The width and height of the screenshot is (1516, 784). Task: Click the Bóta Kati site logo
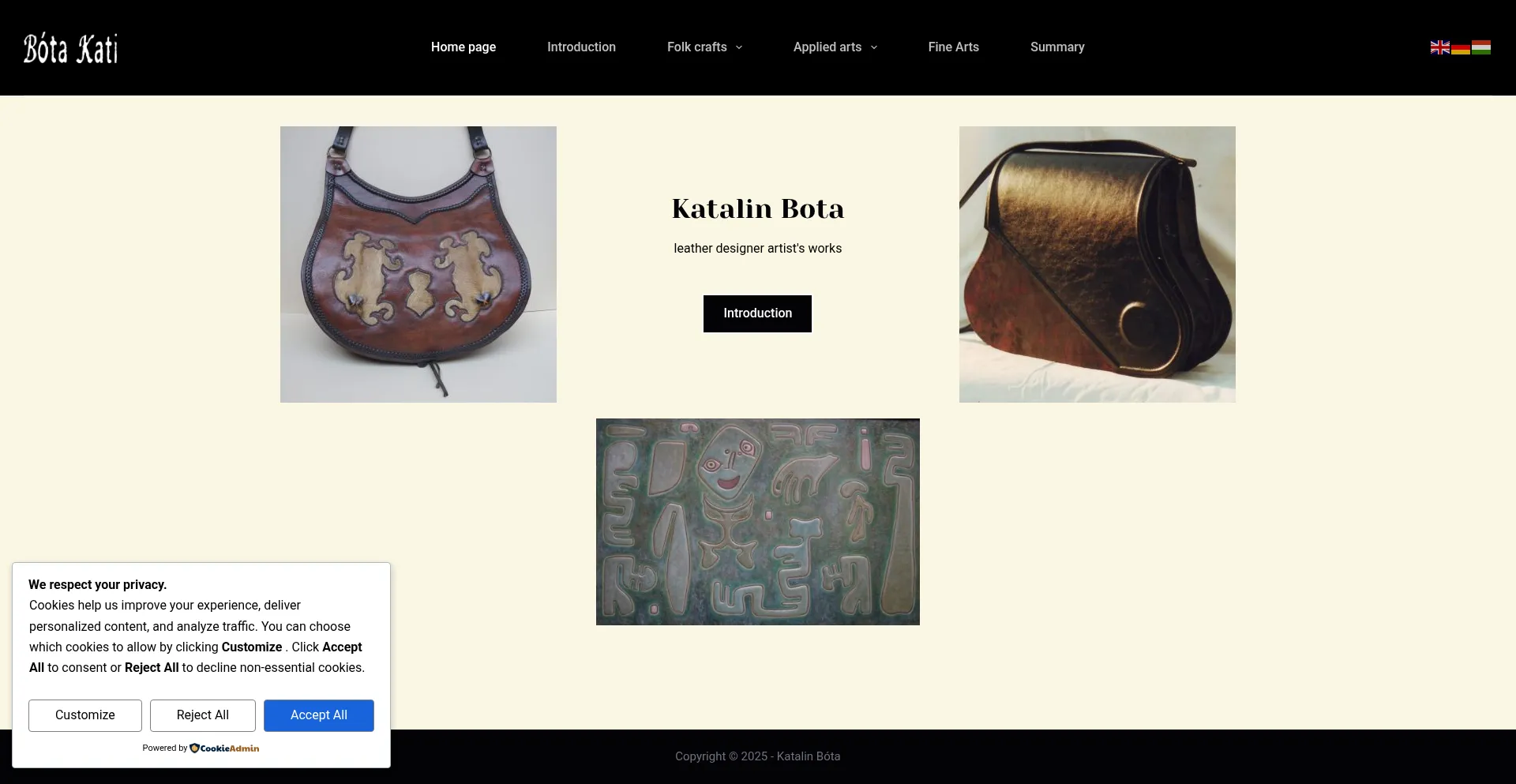(x=70, y=48)
